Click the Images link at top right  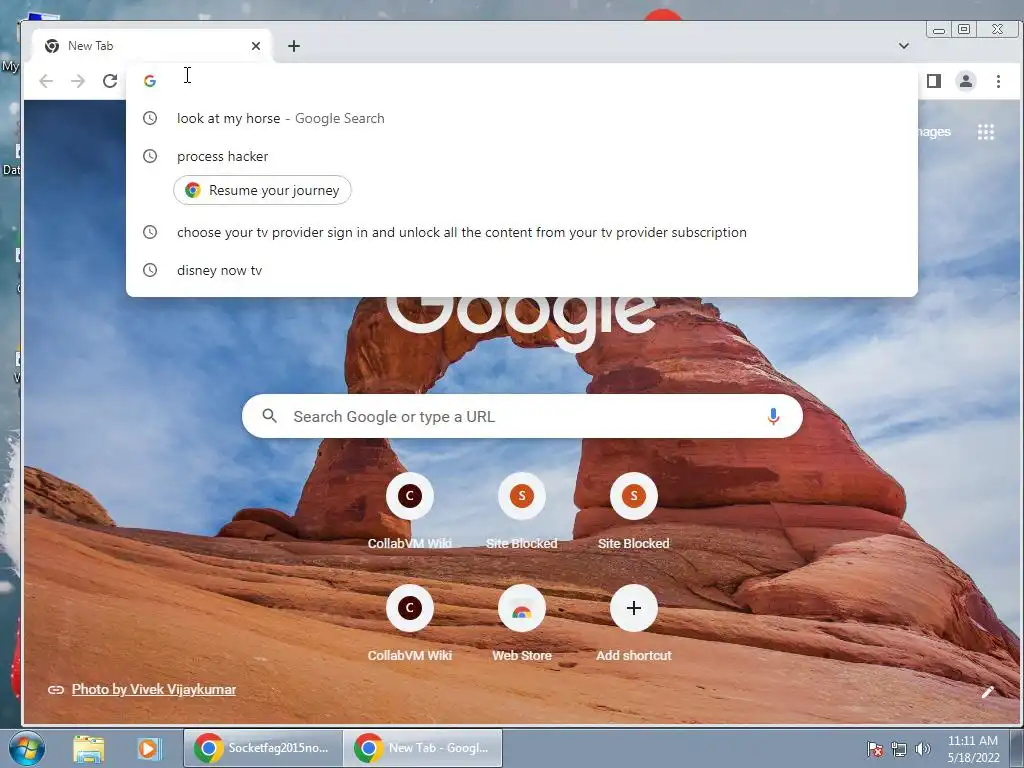coord(935,132)
